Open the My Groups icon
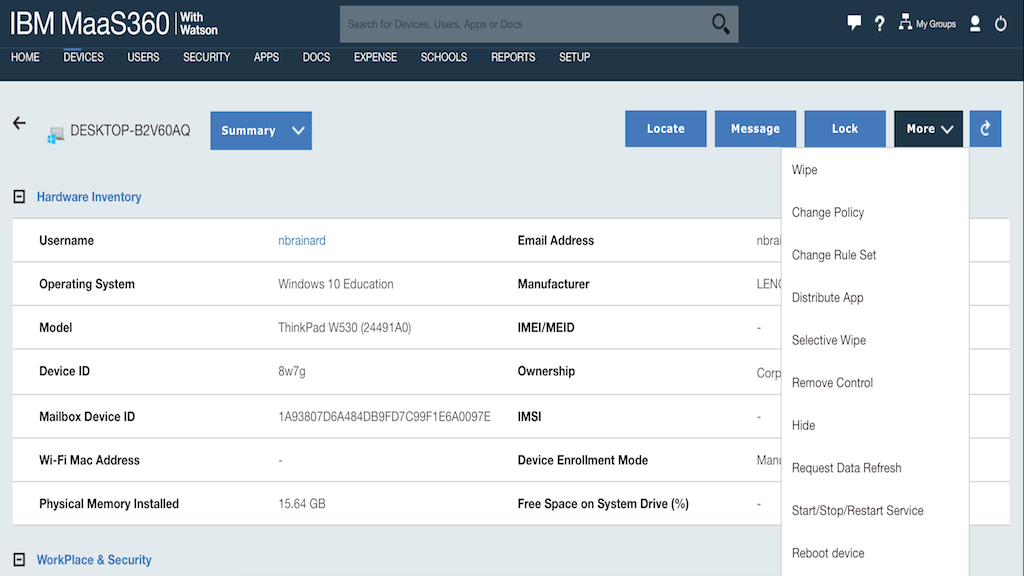This screenshot has width=1024, height=576. pos(906,23)
